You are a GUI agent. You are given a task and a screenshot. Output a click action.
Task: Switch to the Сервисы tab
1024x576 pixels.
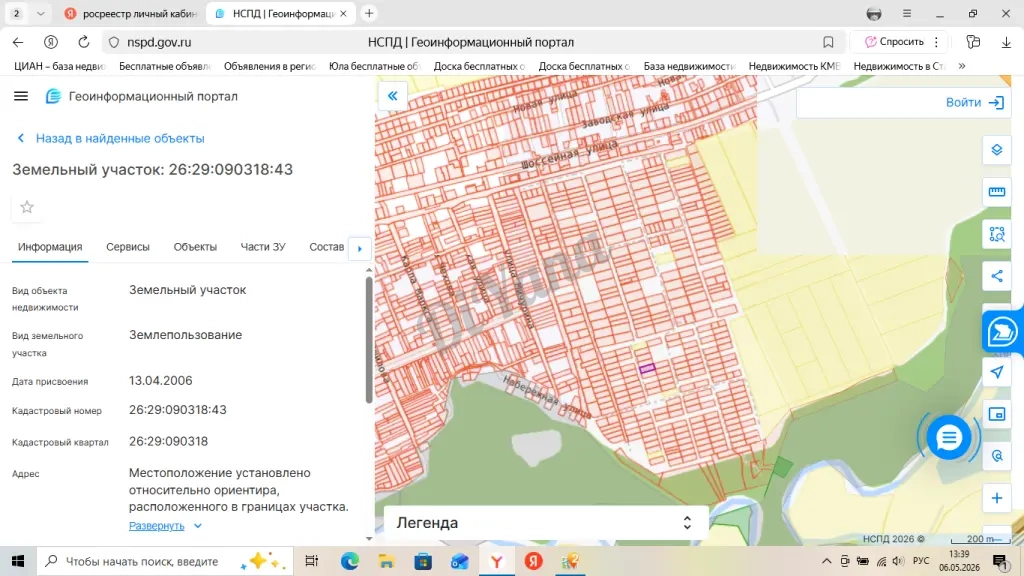[128, 247]
